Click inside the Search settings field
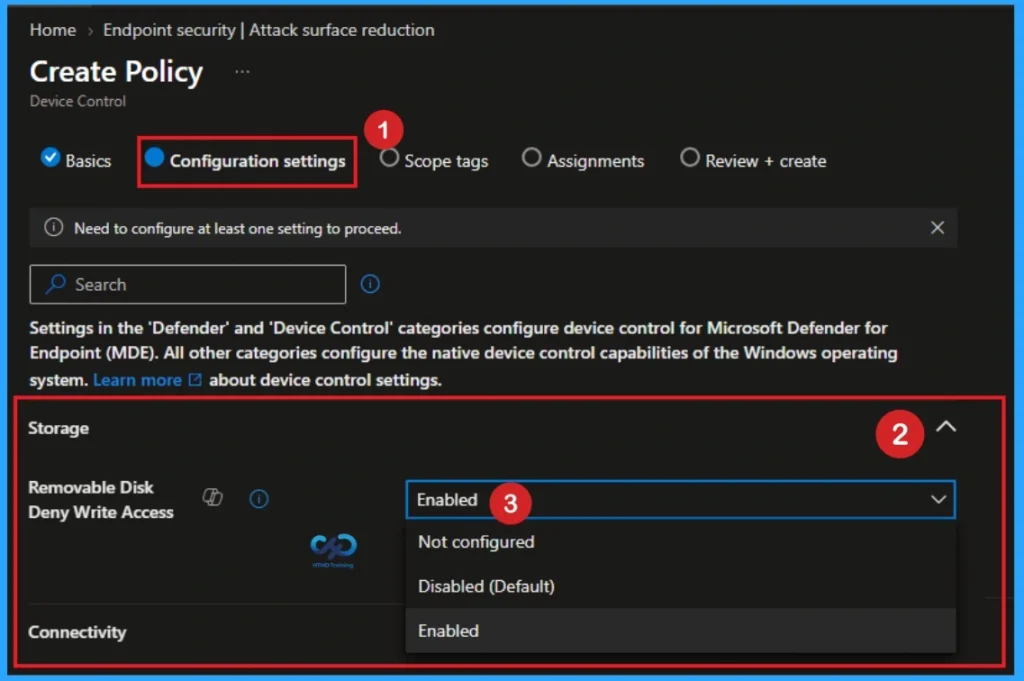This screenshot has width=1024, height=681. (x=187, y=284)
